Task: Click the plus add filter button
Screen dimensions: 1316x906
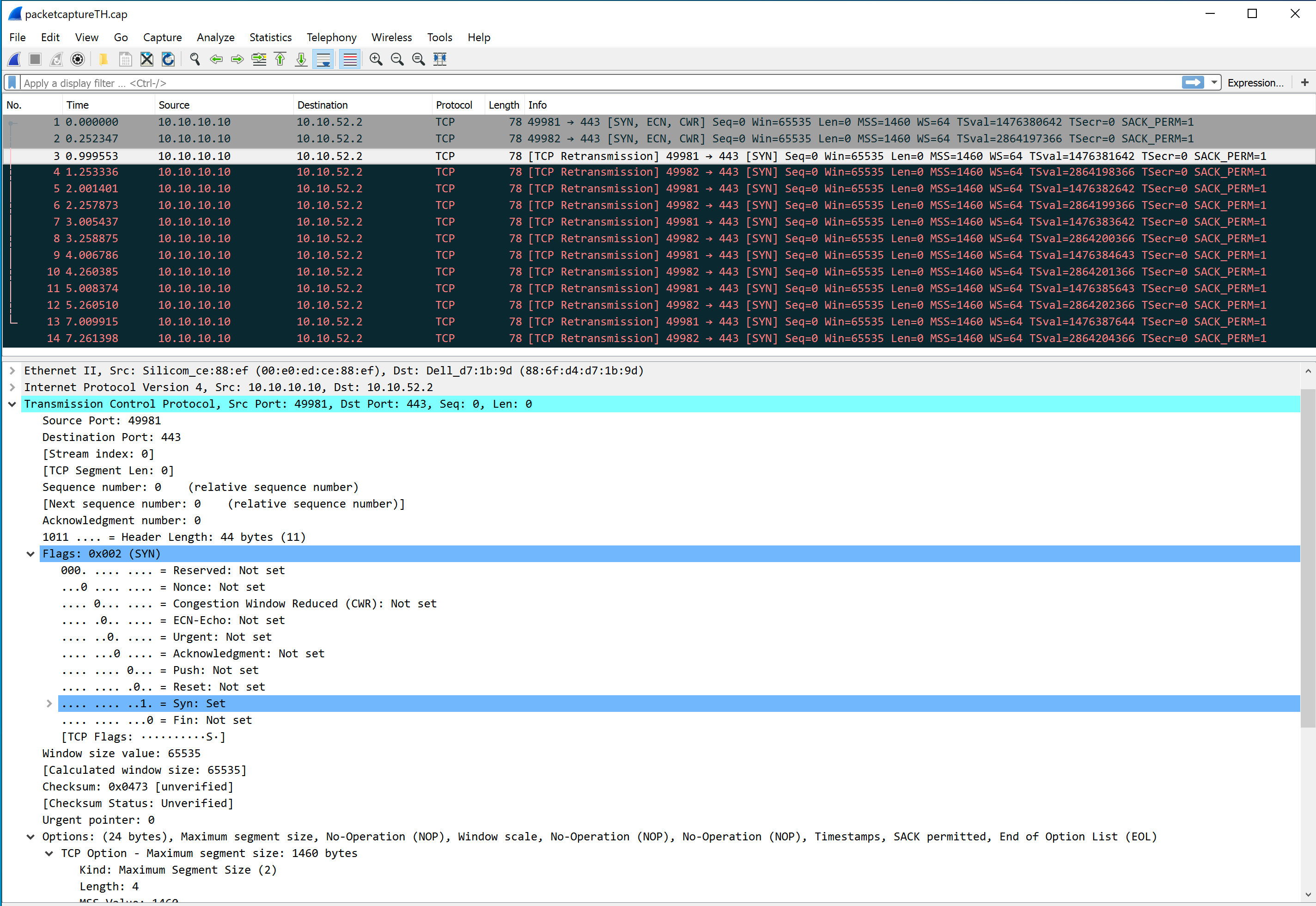Action: click(x=1304, y=83)
